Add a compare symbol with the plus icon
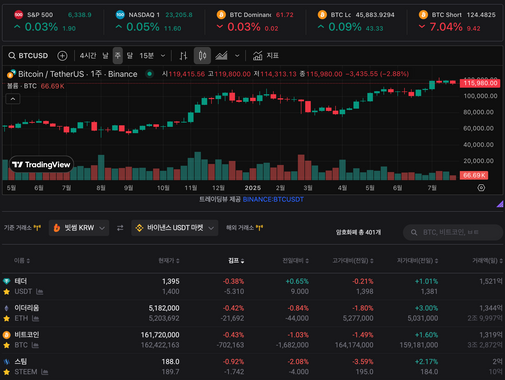This screenshot has height=380, width=505. tap(62, 56)
